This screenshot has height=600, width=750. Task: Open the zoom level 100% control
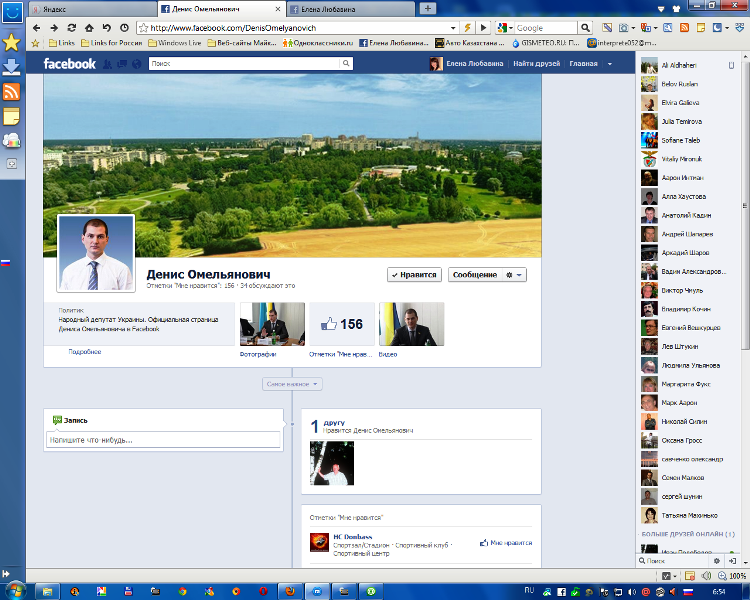732,576
